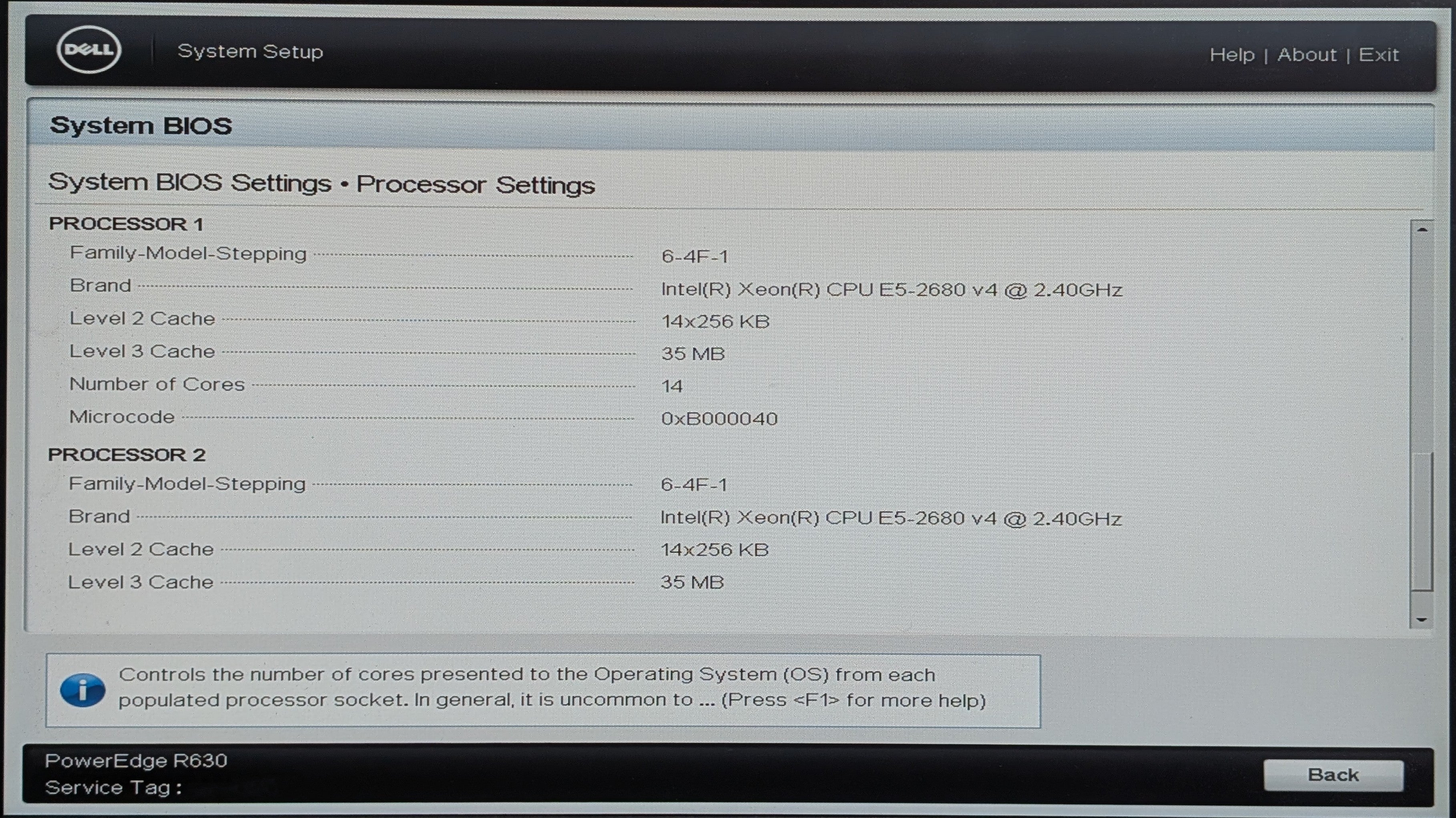Viewport: 1456px width, 818px height.
Task: Select Processor 2 Xeon E5-2680 v4 brand value
Action: pos(891,519)
